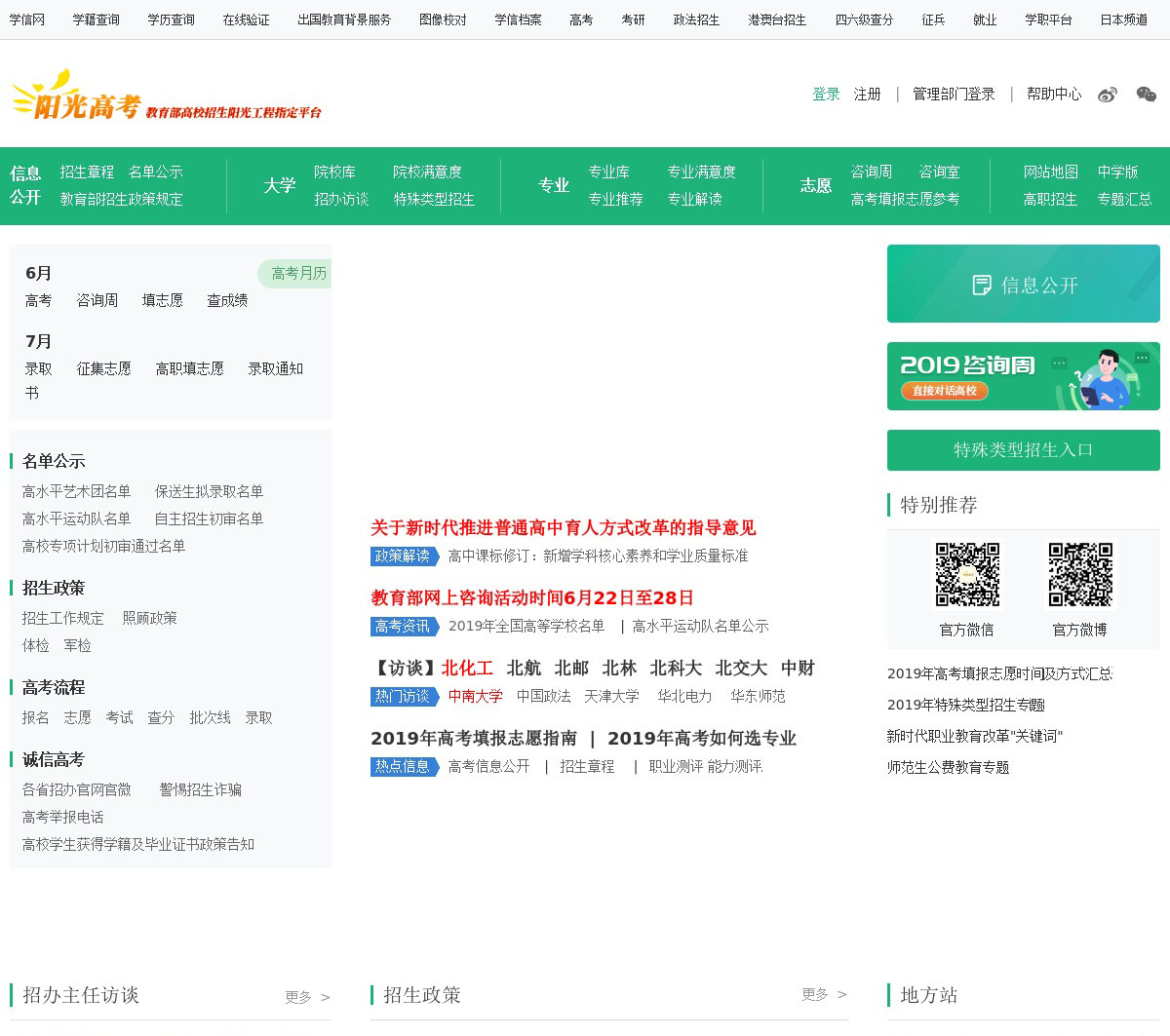Open the Weibo icon in header
The height and width of the screenshot is (1036, 1170).
[x=1108, y=95]
